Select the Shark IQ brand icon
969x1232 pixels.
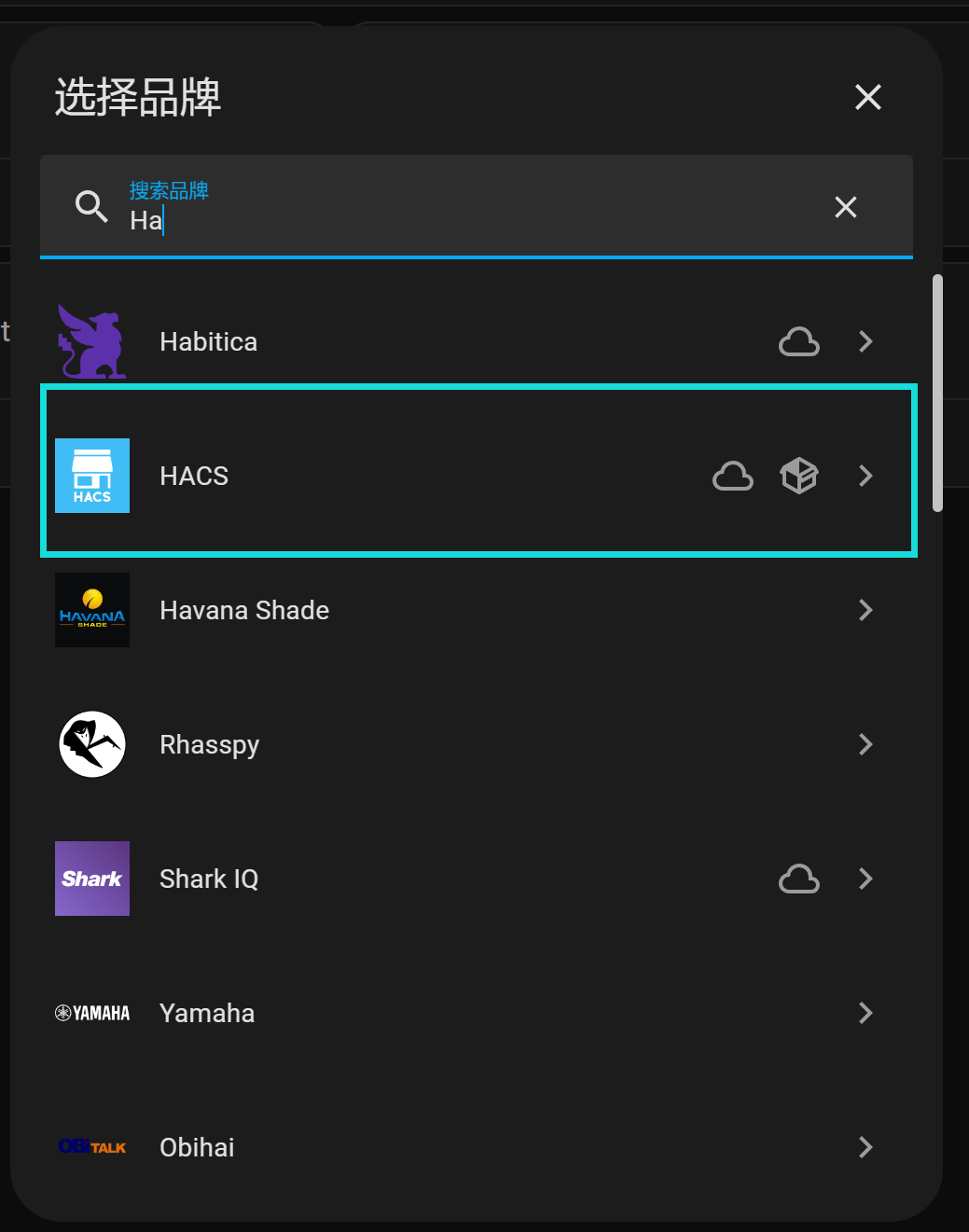[x=91, y=879]
